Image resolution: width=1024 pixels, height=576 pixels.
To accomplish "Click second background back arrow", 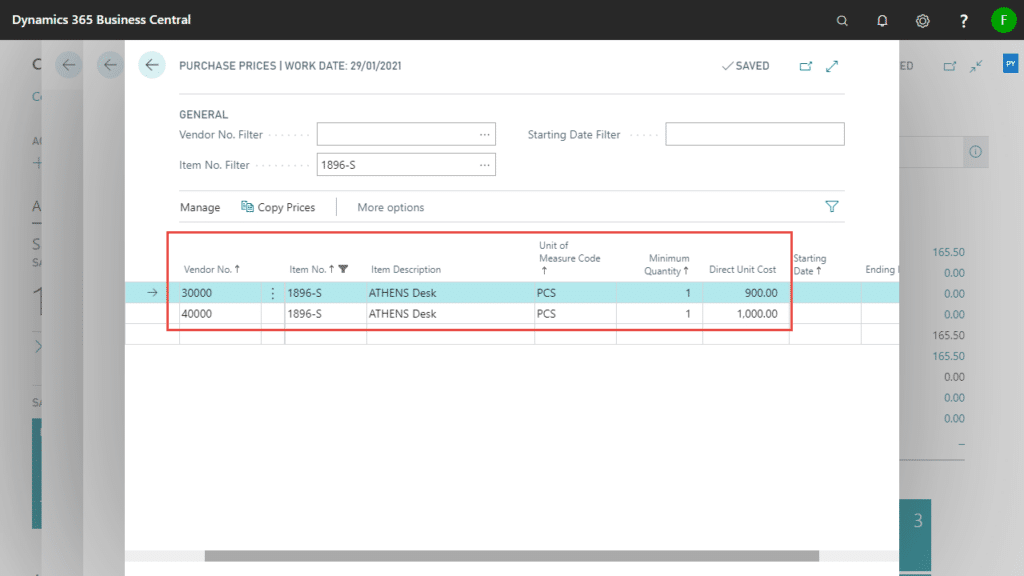I will [110, 65].
